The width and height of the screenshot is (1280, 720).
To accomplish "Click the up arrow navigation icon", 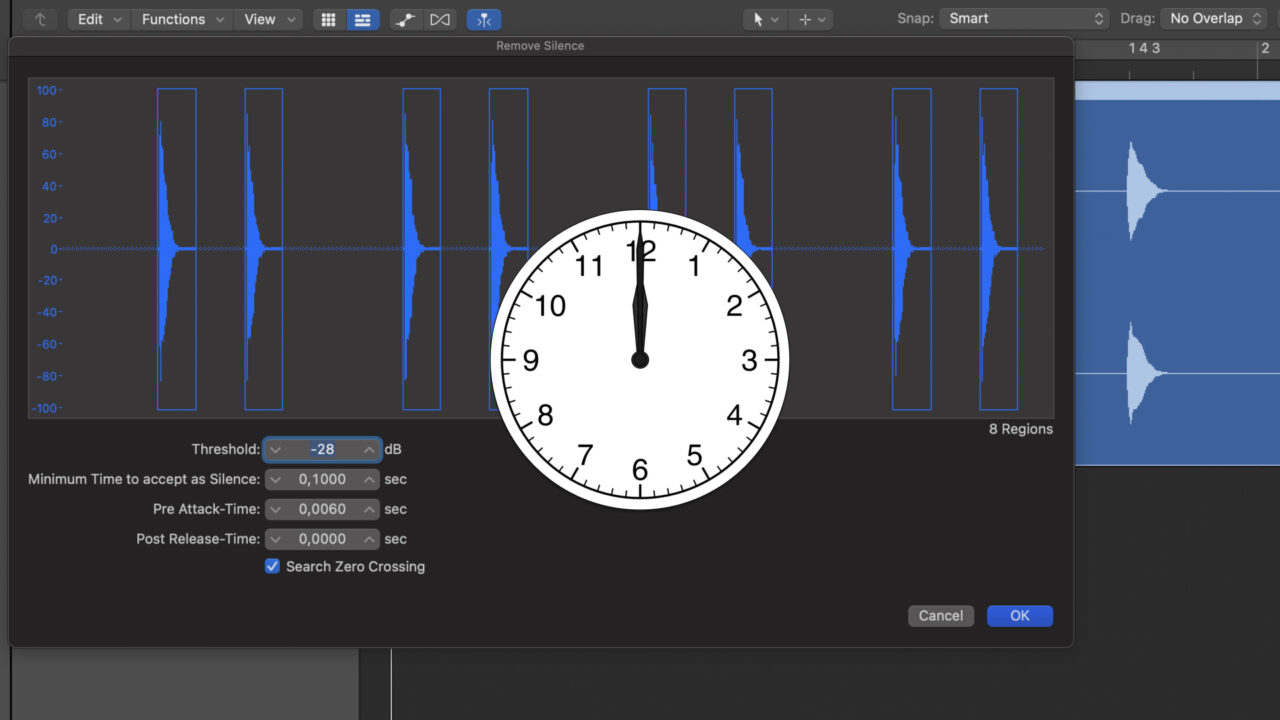I will point(40,18).
